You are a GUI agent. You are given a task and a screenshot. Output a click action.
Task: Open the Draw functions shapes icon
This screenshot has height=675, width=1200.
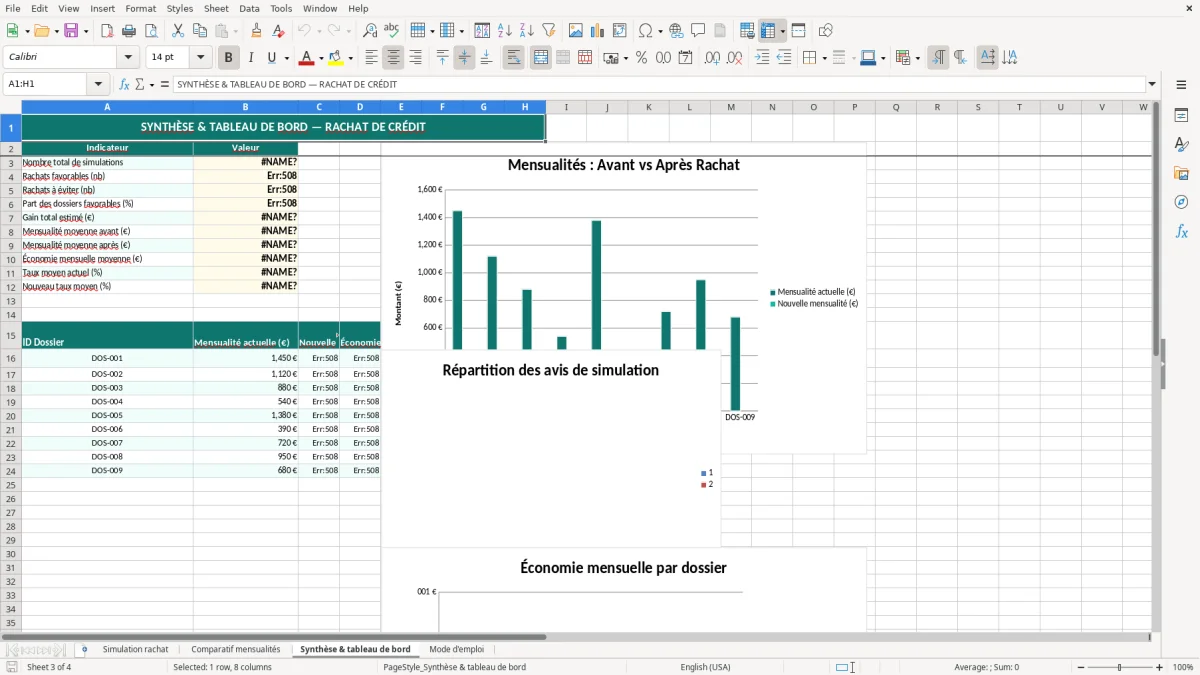(825, 31)
